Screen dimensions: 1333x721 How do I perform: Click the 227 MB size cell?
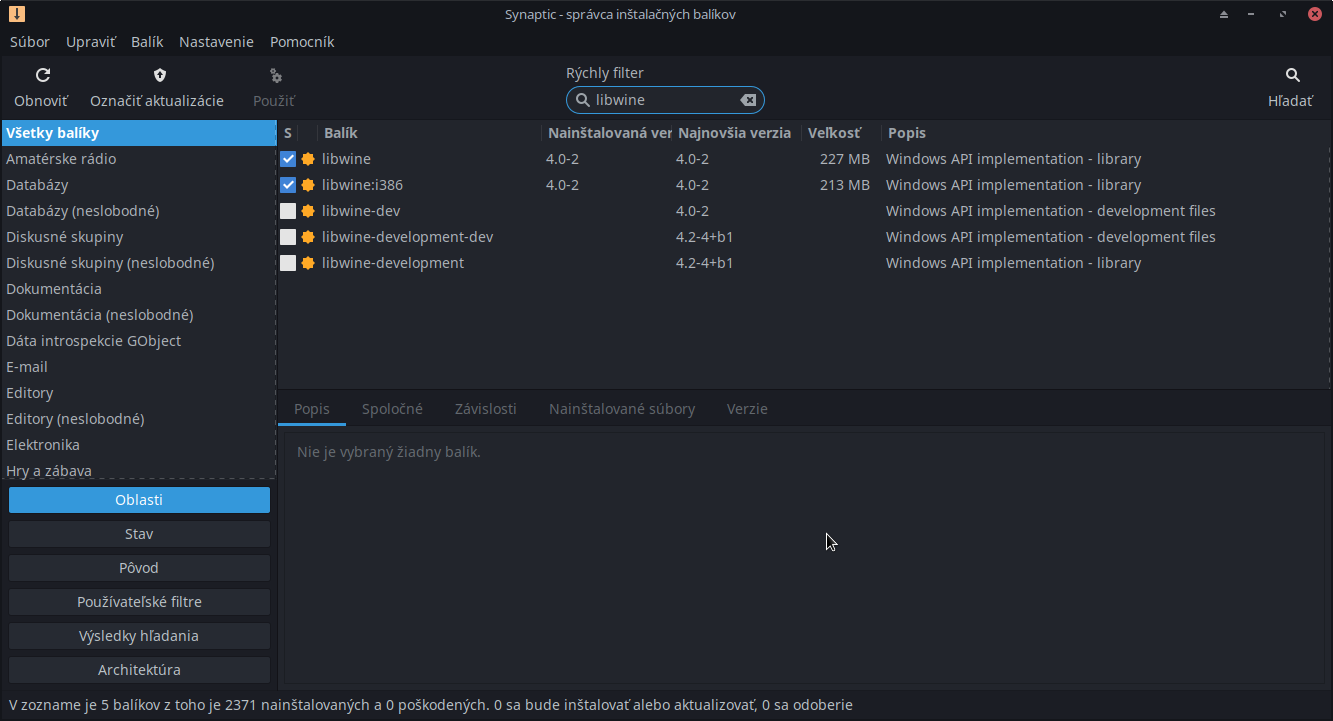tap(845, 159)
